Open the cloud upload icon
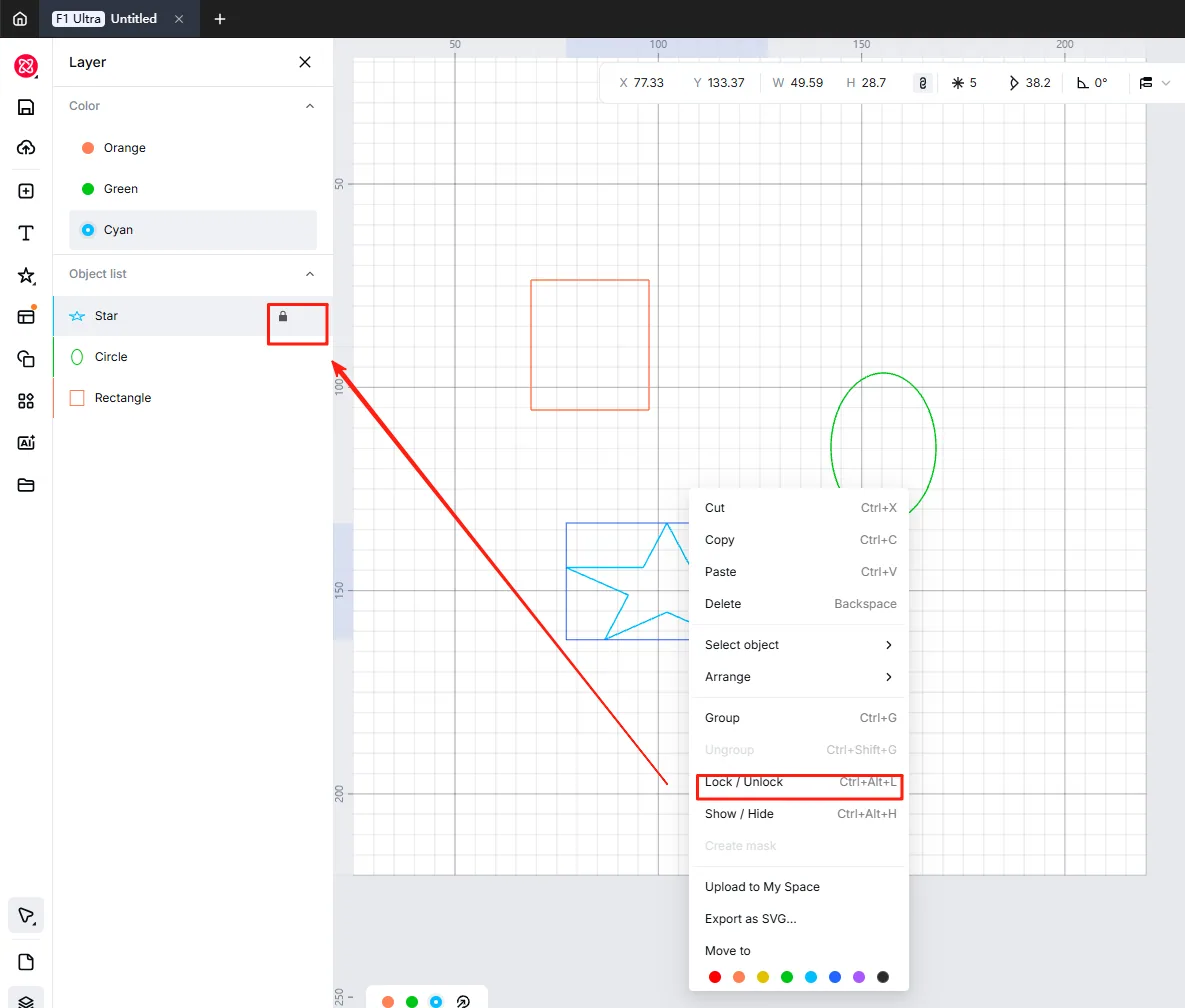Screen dimensions: 1185x1008 [26, 147]
